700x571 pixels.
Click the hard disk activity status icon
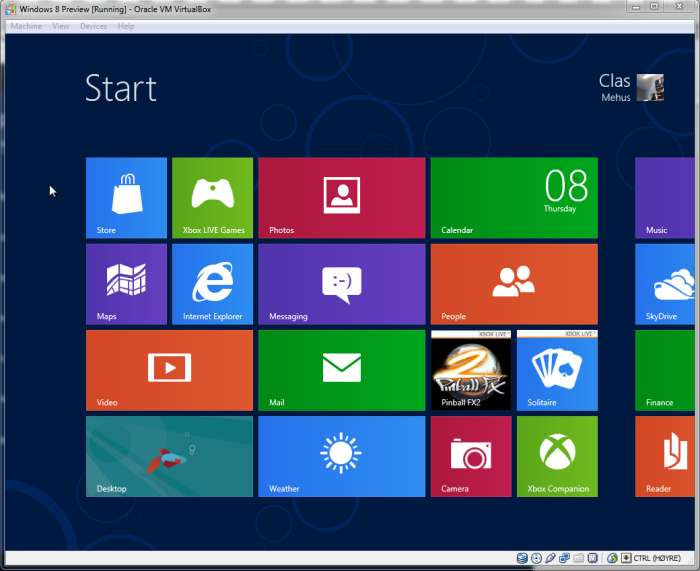tap(522, 558)
